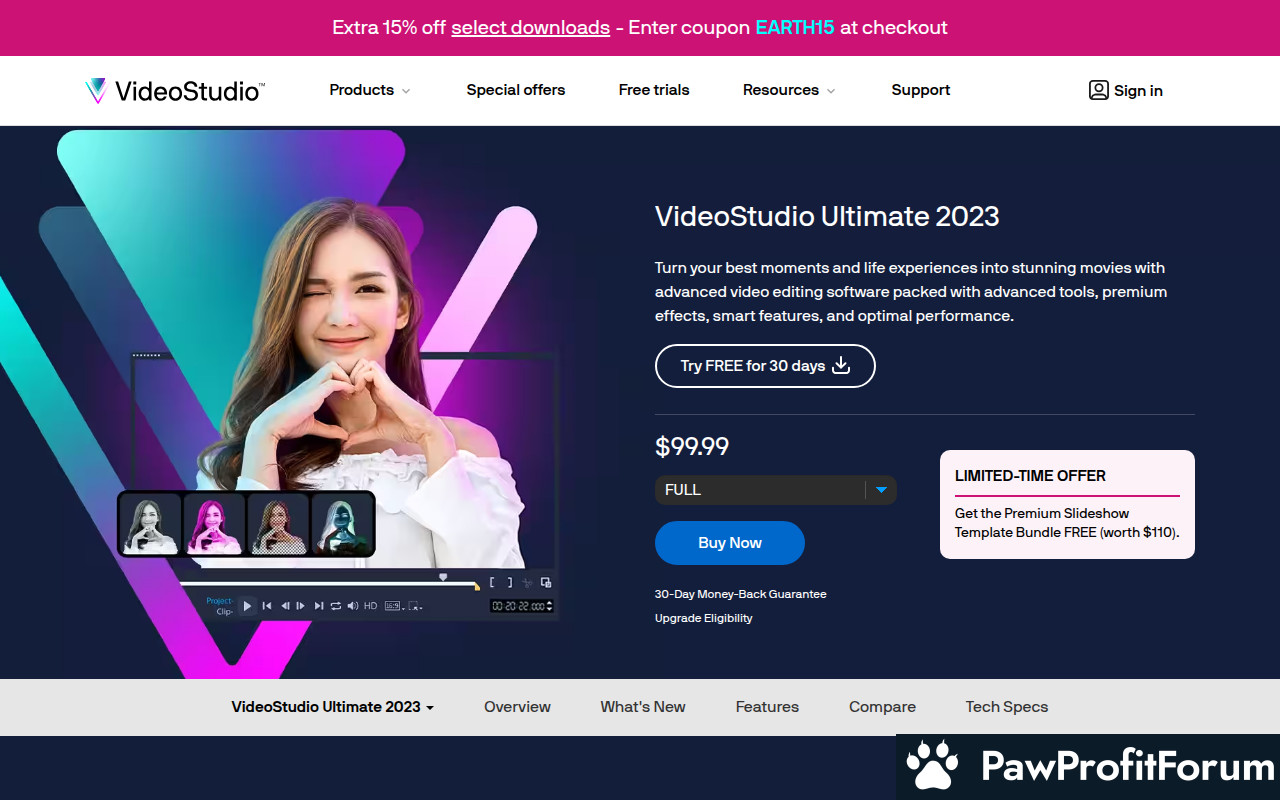Viewport: 1280px width, 800px height.
Task: Follow the select downloads link in the banner
Action: (x=530, y=28)
